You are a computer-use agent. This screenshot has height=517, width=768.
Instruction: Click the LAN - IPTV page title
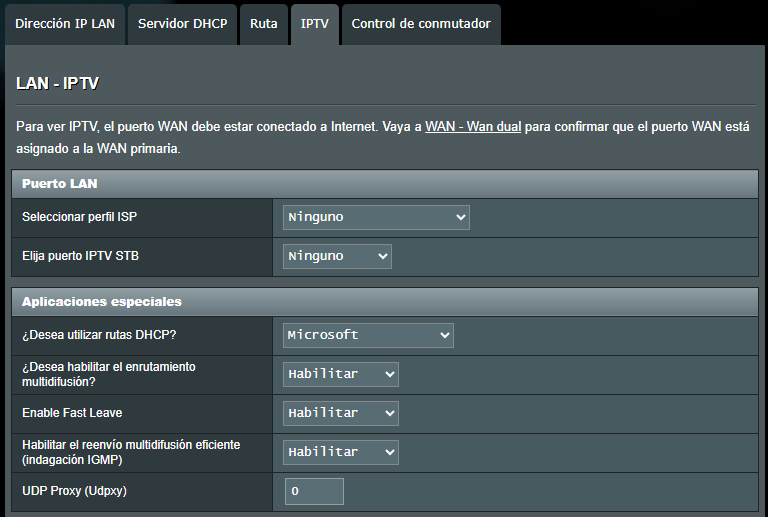[x=58, y=83]
